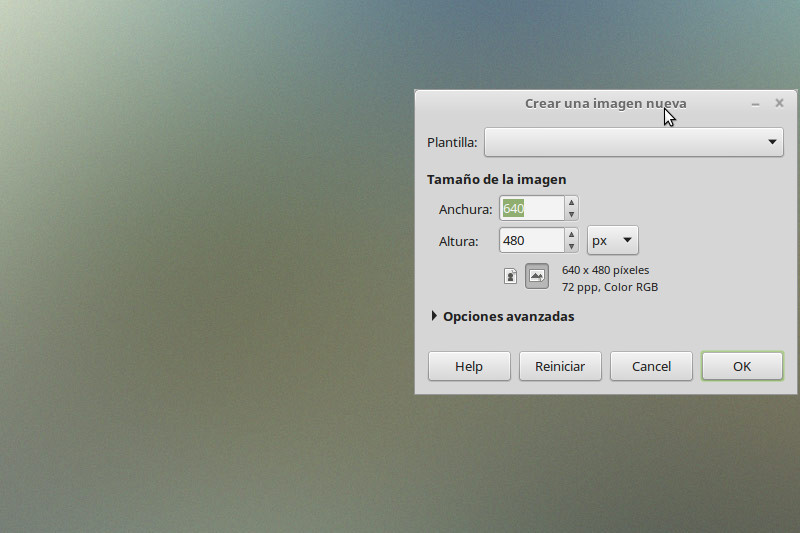This screenshot has width=800, height=533.
Task: Click the '640 x 480 píxeles' text
Action: (606, 270)
